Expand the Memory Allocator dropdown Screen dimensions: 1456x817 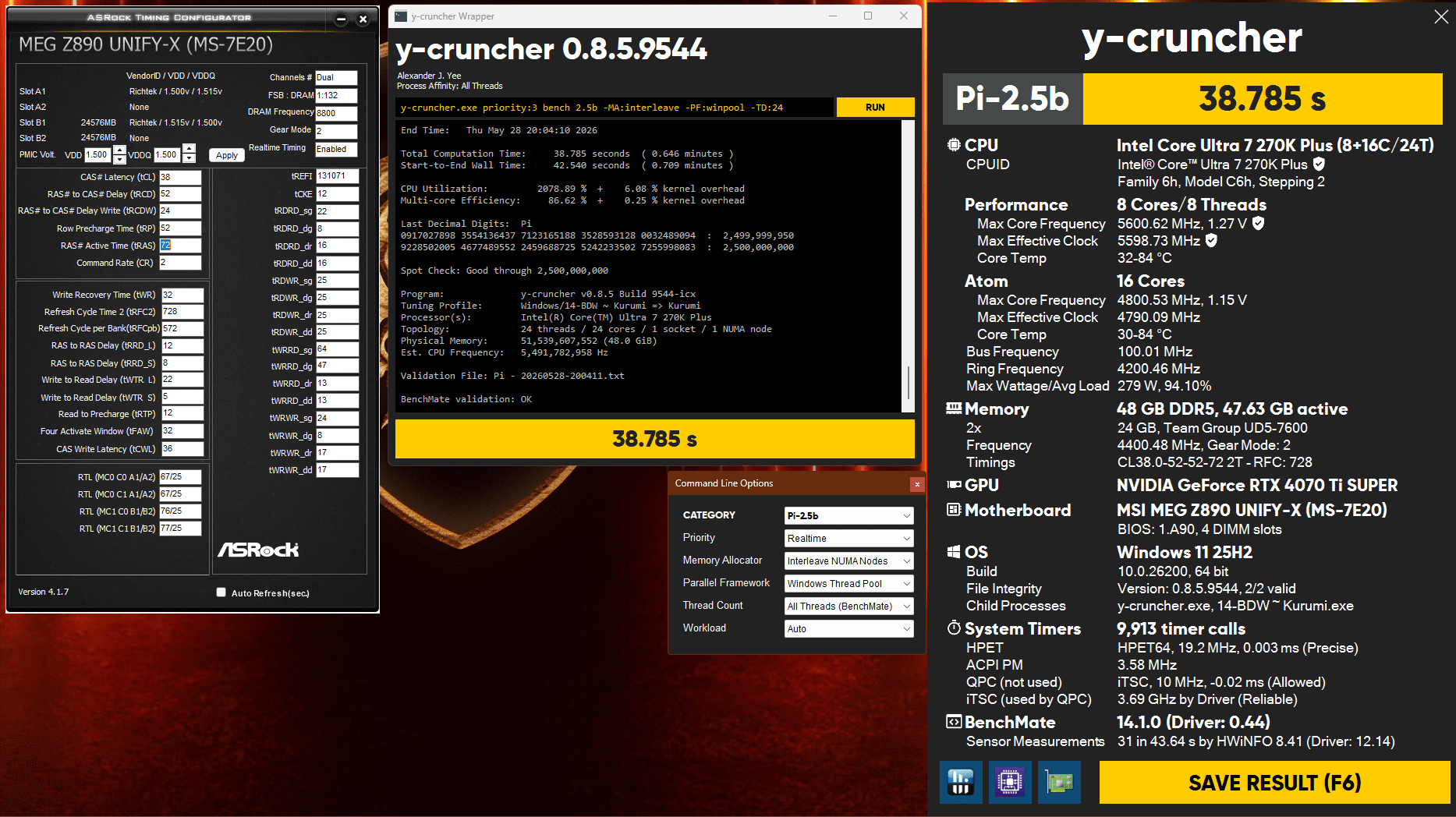848,561
